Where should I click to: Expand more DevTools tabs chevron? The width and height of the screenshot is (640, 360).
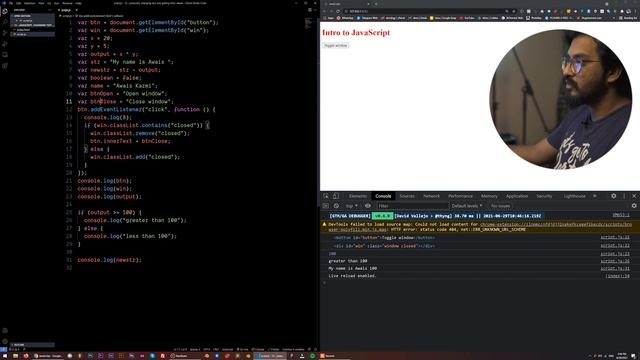click(595, 196)
